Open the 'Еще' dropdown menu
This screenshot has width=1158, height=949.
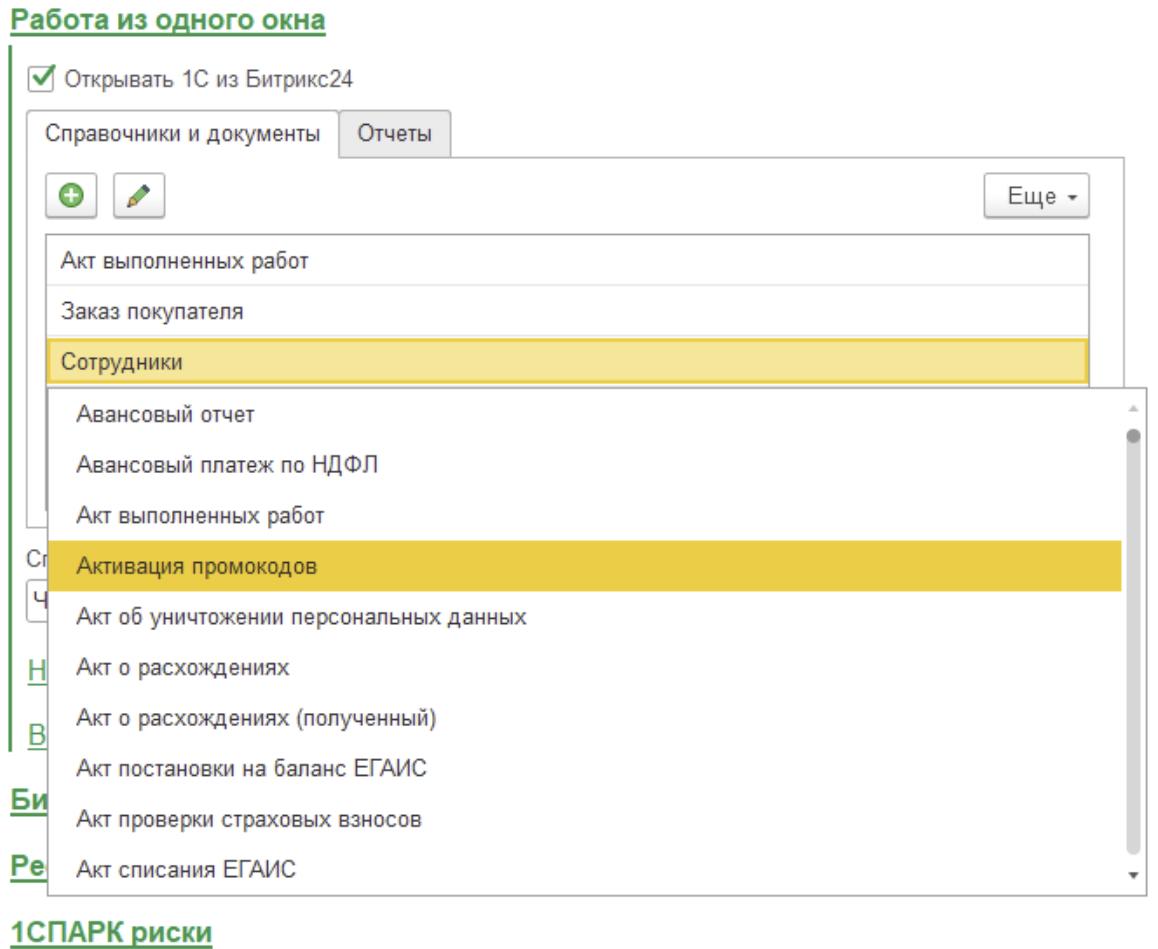click(x=1036, y=196)
